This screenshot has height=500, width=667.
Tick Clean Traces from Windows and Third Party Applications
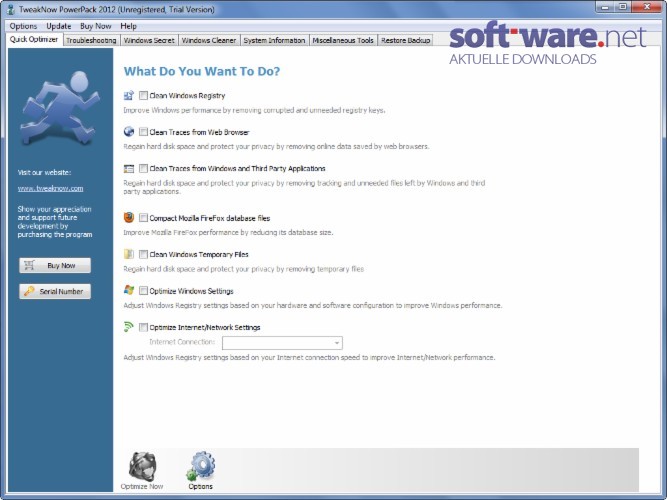click(x=144, y=169)
